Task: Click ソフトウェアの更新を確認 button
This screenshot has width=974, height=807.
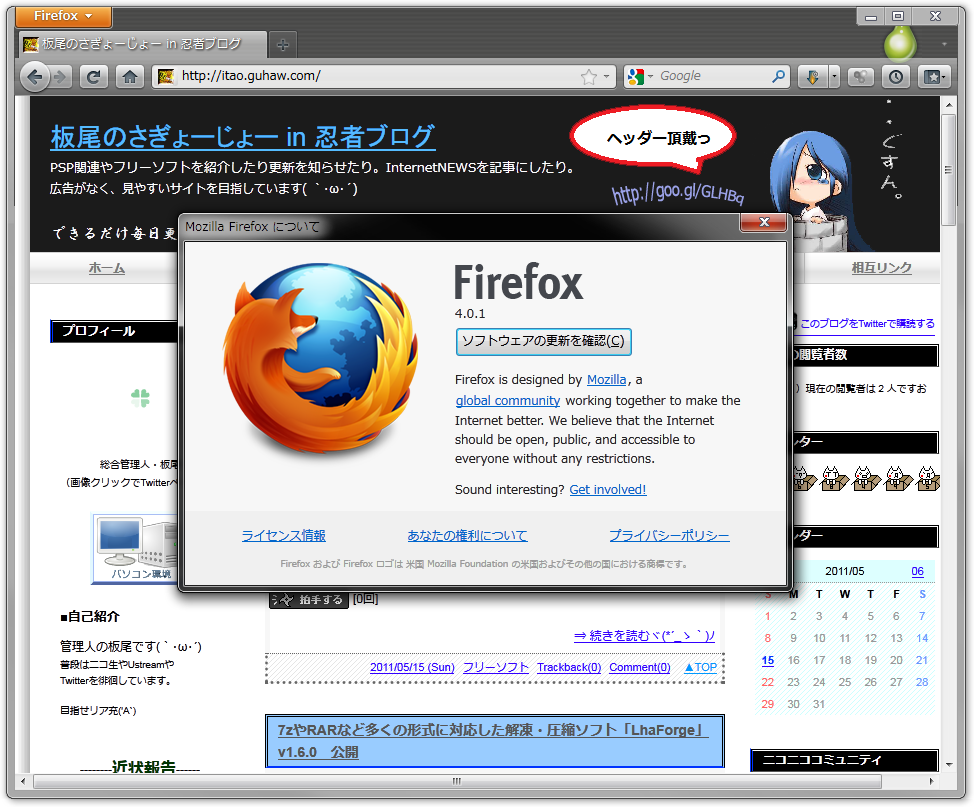Action: tap(544, 342)
